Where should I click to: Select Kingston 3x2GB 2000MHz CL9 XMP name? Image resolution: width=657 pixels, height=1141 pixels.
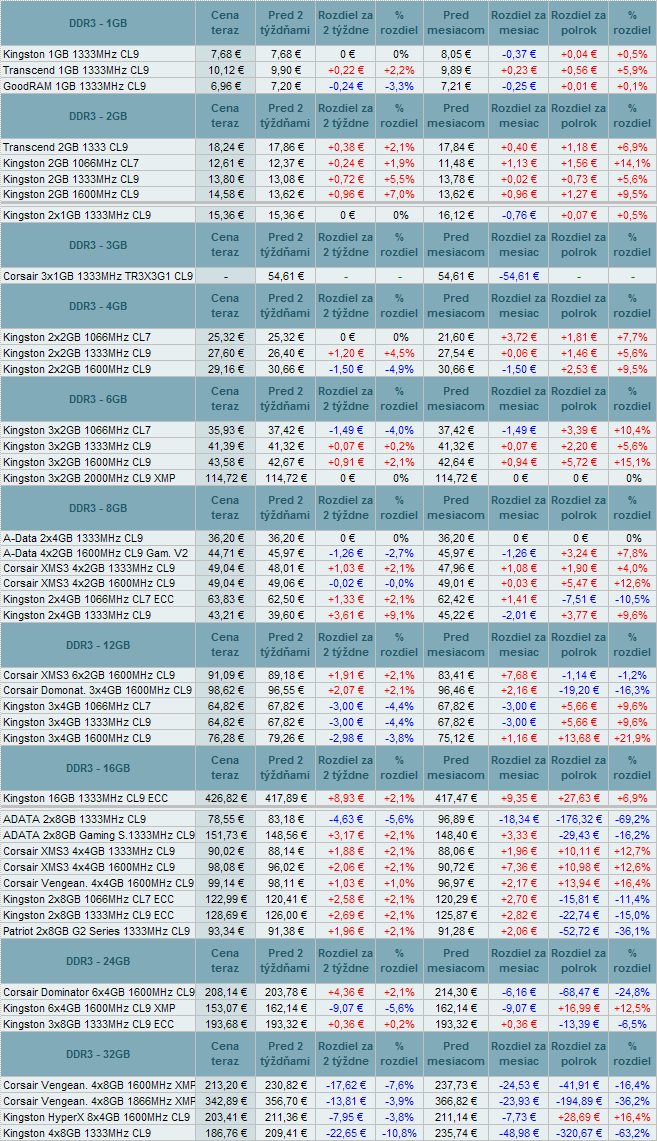(89, 477)
